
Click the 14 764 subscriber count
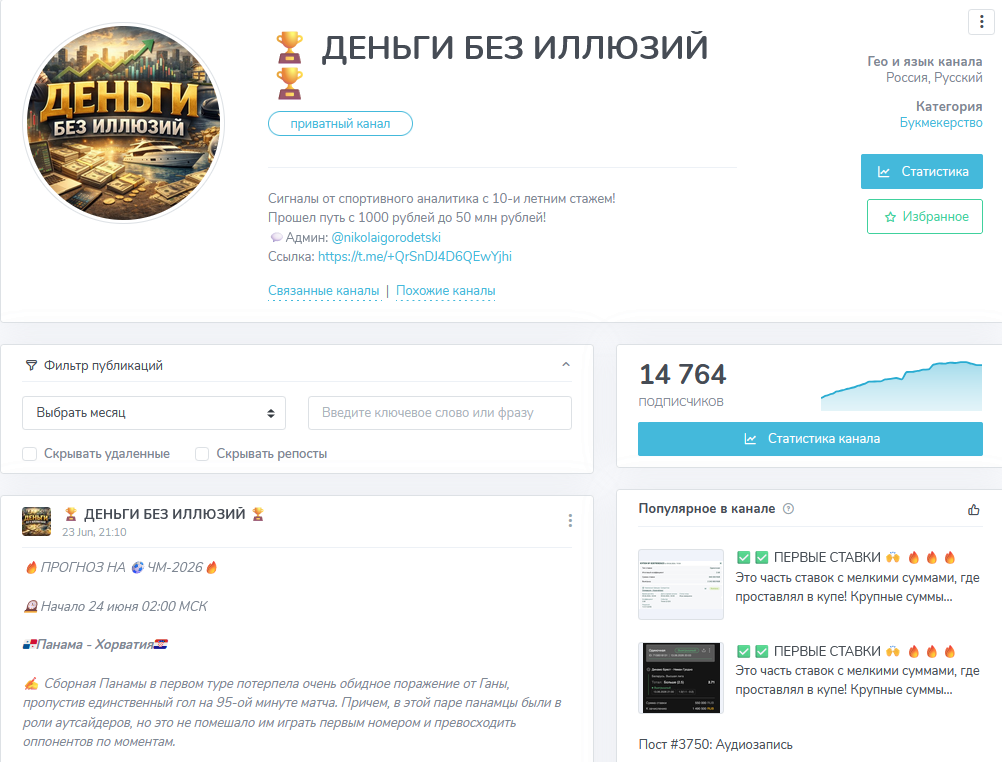tap(682, 375)
